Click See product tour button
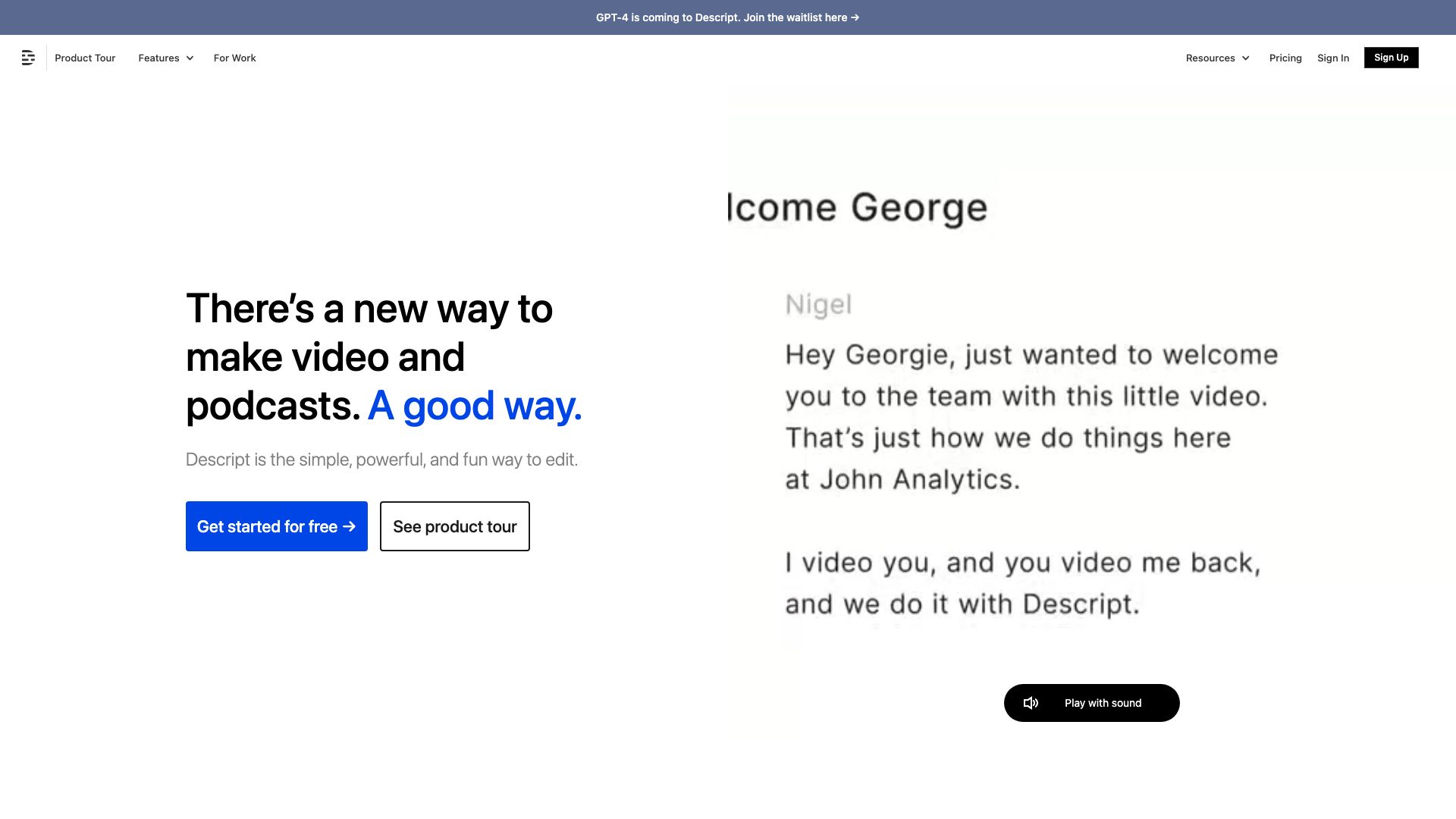This screenshot has height=819, width=1456. tap(455, 526)
